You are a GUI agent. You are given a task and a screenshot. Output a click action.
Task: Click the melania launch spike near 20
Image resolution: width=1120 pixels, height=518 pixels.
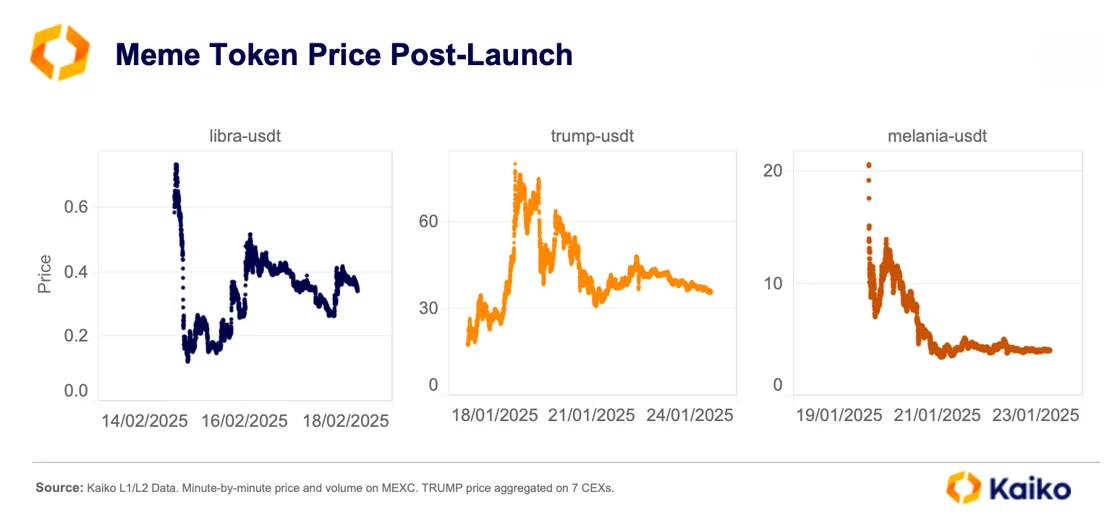coord(869,166)
